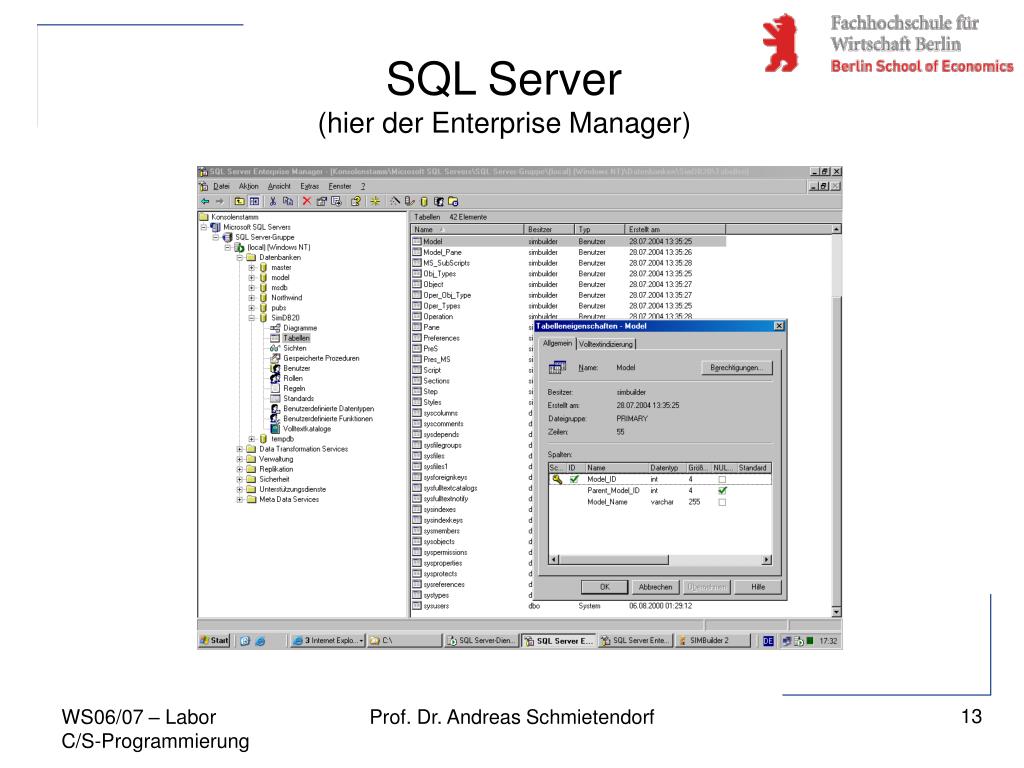Expand the msdb database node
This screenshot has height=768, width=1024.
(x=251, y=287)
